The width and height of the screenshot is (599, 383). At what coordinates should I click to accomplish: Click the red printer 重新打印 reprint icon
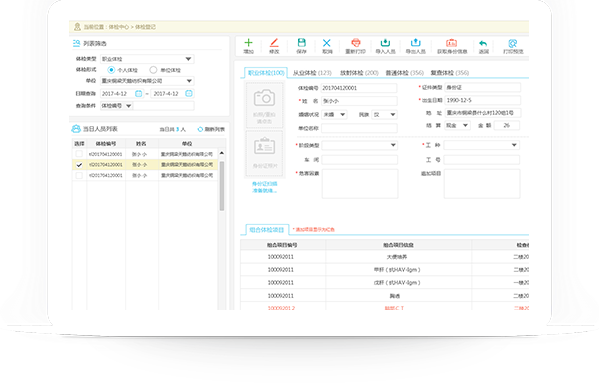[x=356, y=43]
